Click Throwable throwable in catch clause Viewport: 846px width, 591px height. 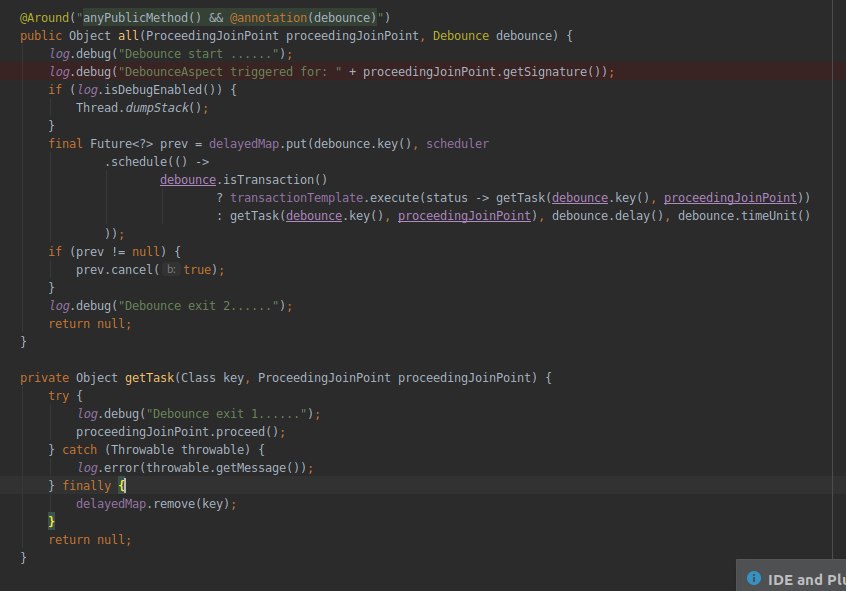pos(177,450)
